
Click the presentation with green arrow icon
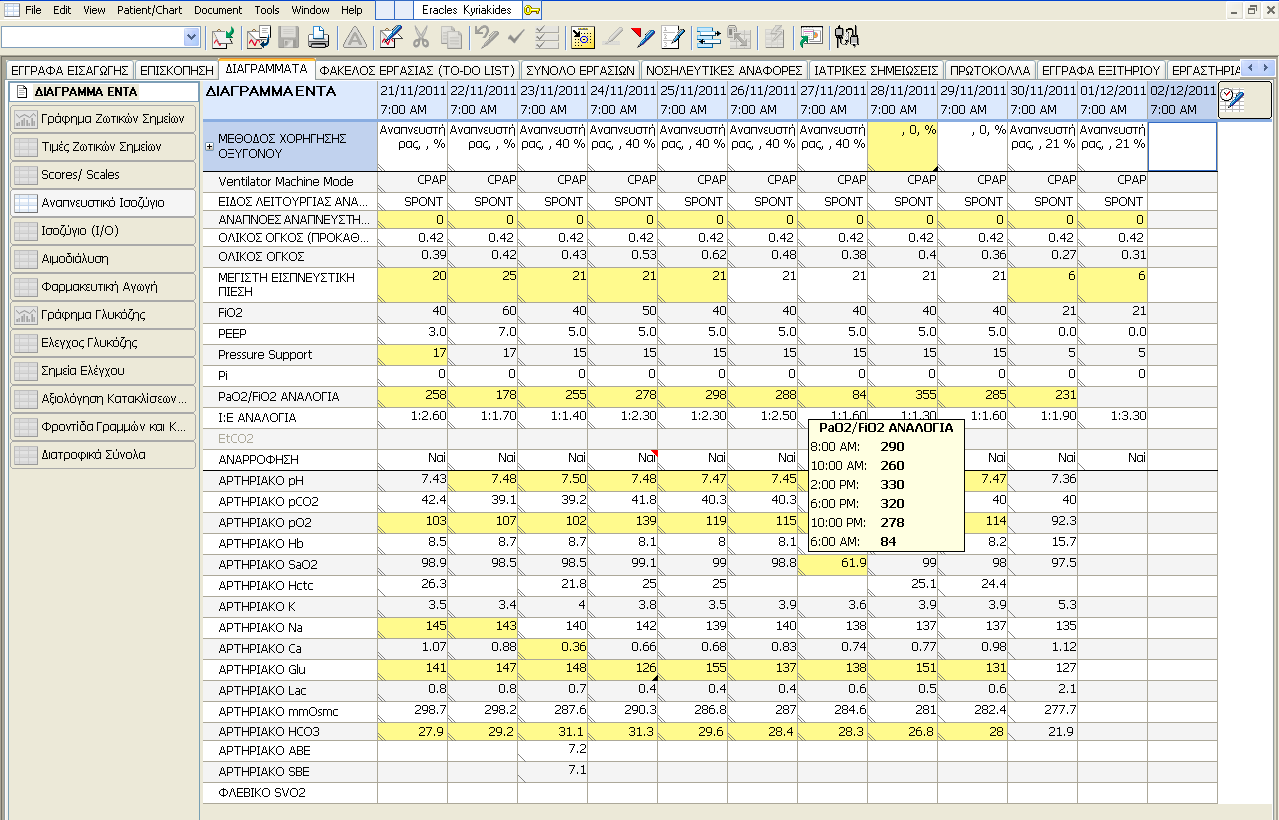click(810, 38)
